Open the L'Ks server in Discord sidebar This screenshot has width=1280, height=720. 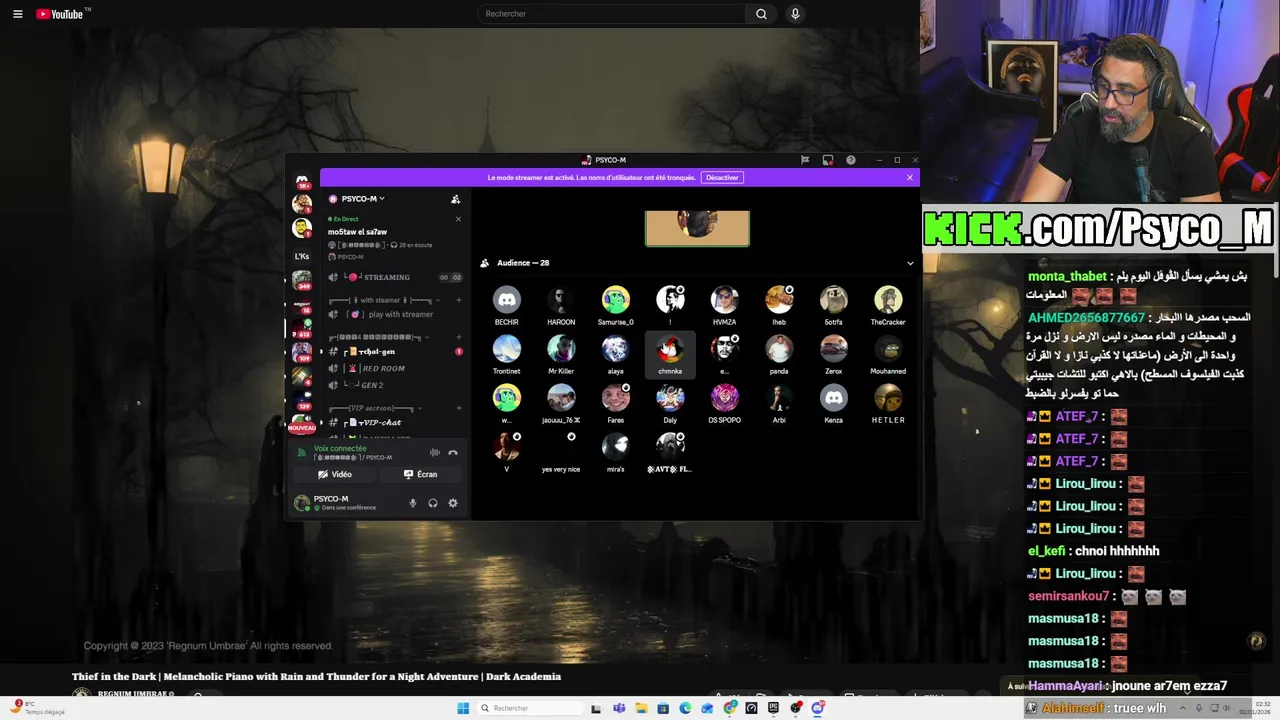click(302, 256)
